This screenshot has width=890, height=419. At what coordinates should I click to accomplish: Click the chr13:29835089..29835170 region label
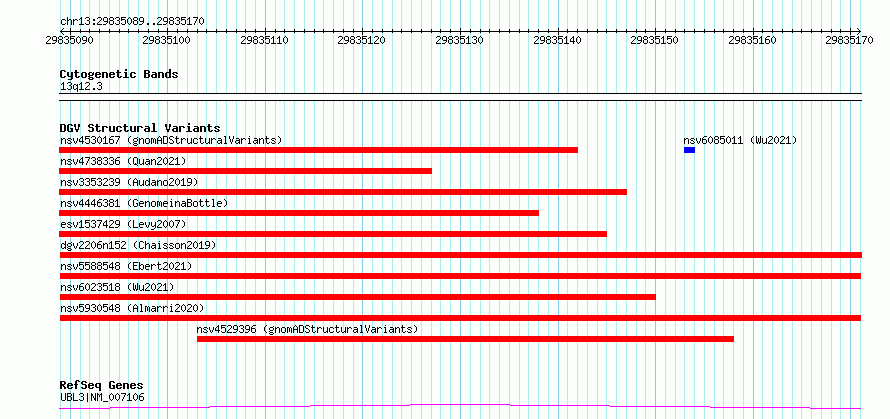(132, 22)
